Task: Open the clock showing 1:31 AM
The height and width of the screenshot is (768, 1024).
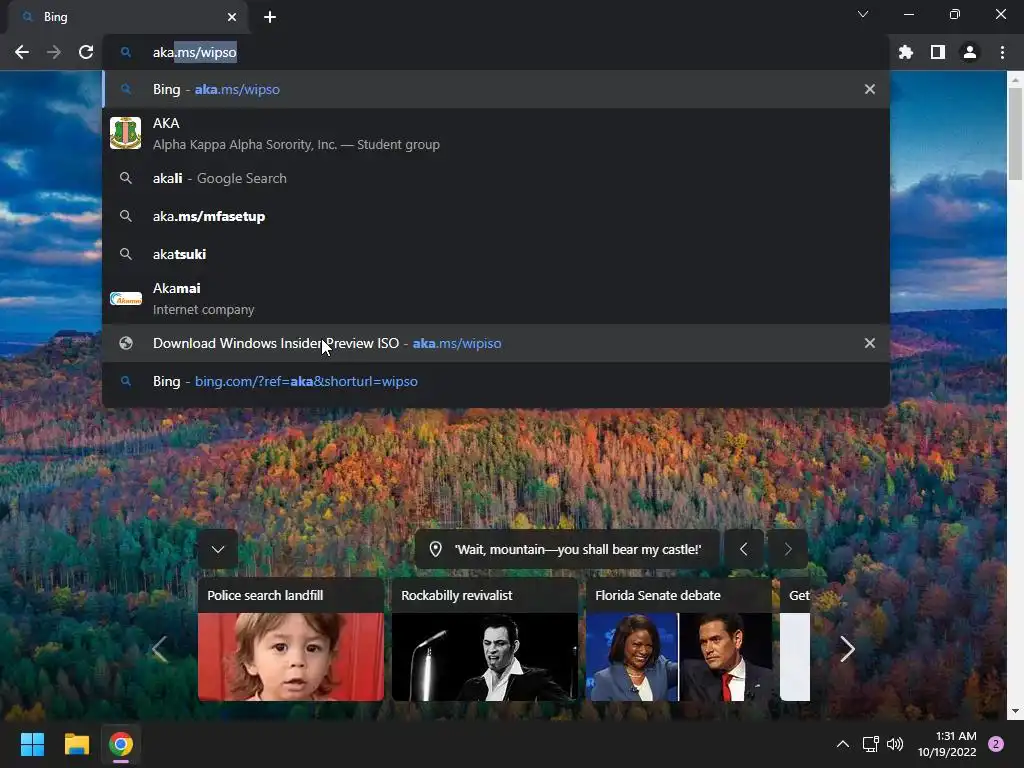Action: tap(947, 744)
